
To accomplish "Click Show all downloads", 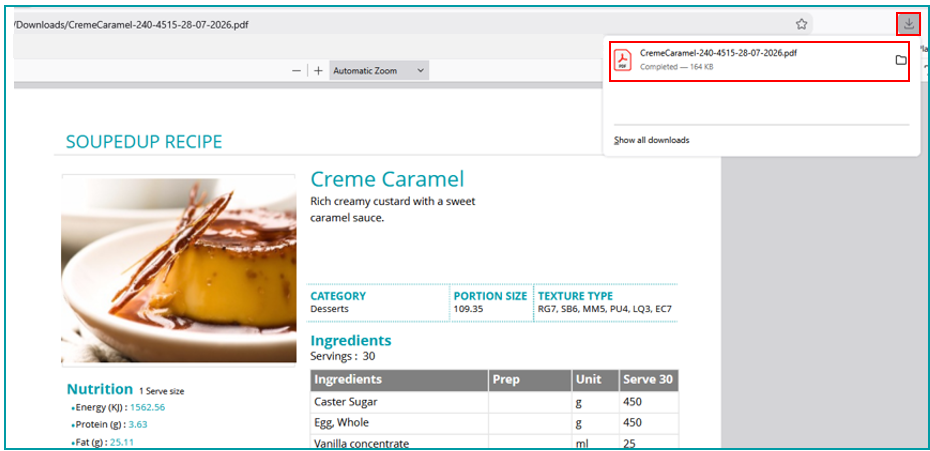I will tap(652, 141).
